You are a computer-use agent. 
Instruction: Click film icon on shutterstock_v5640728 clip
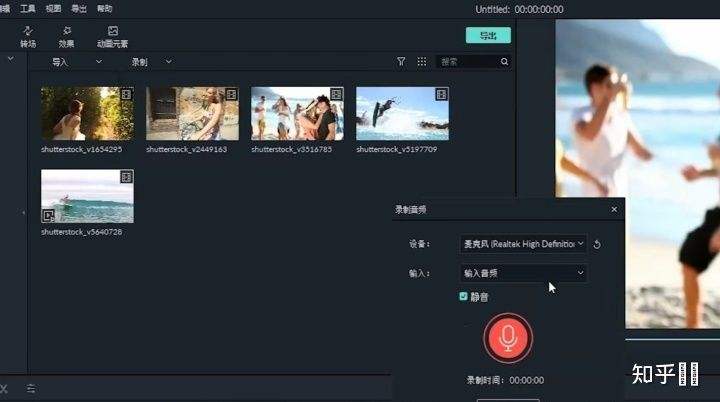coord(126,177)
